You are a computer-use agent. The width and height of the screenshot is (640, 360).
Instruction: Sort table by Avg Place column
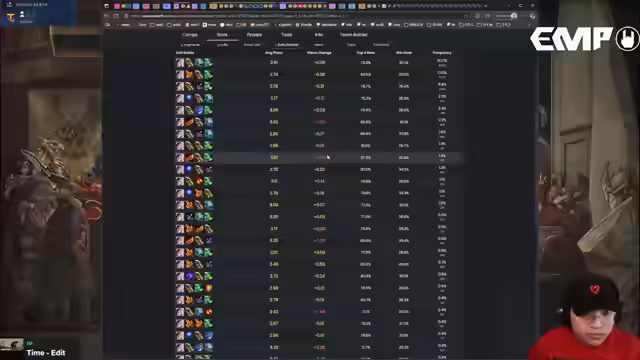point(274,53)
